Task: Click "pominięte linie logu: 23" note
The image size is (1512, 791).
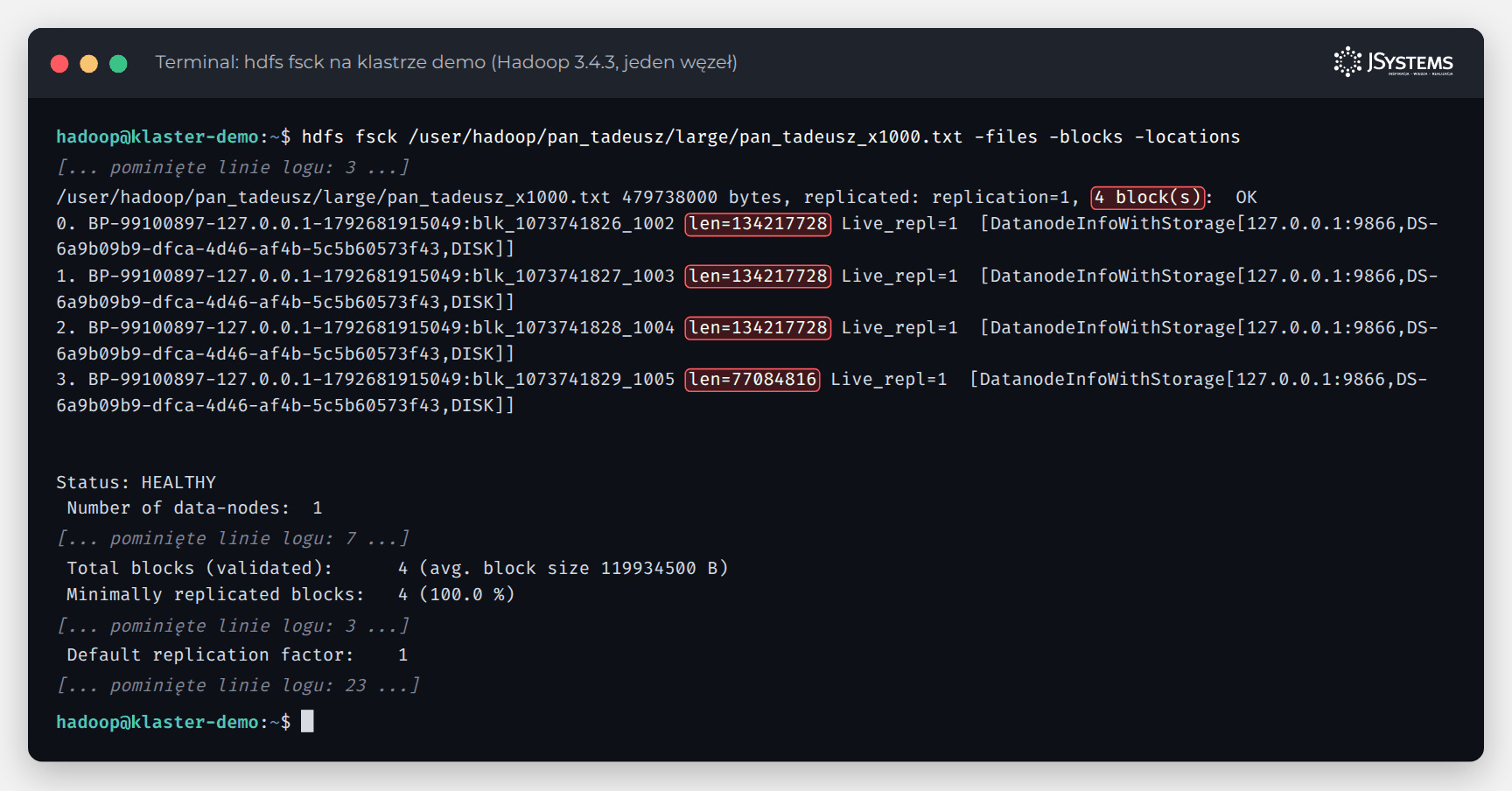Action: [x=238, y=685]
